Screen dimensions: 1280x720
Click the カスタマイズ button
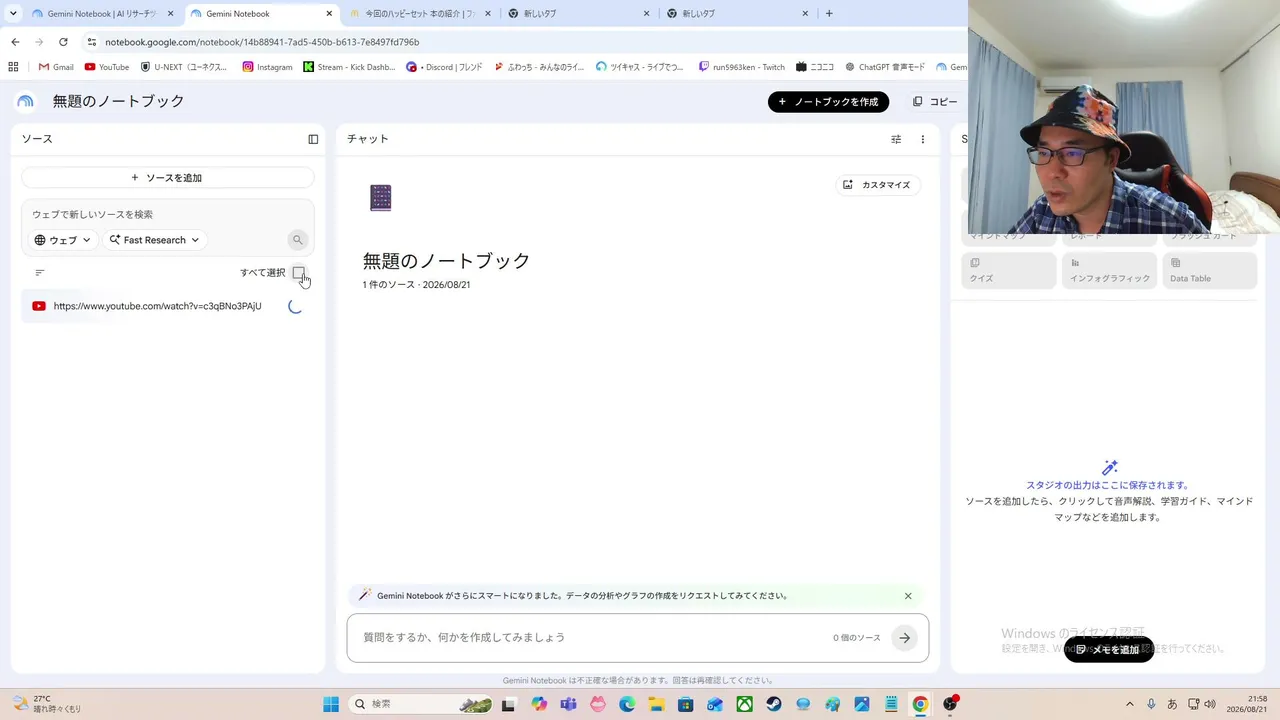(x=878, y=185)
